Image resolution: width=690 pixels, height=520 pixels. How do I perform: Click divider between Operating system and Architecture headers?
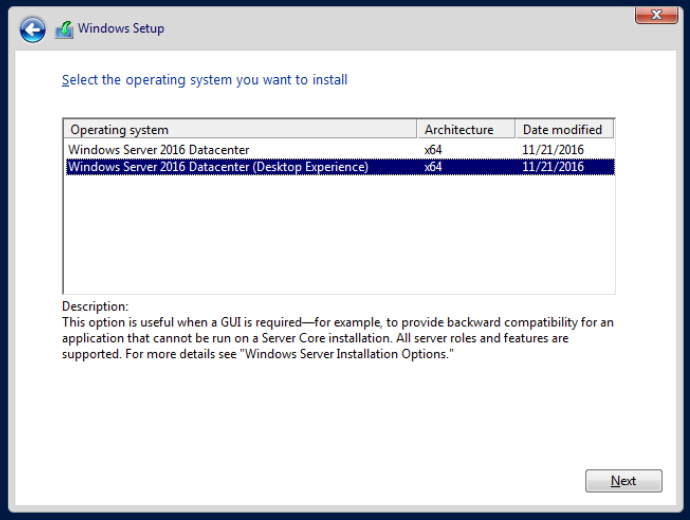pos(417,129)
